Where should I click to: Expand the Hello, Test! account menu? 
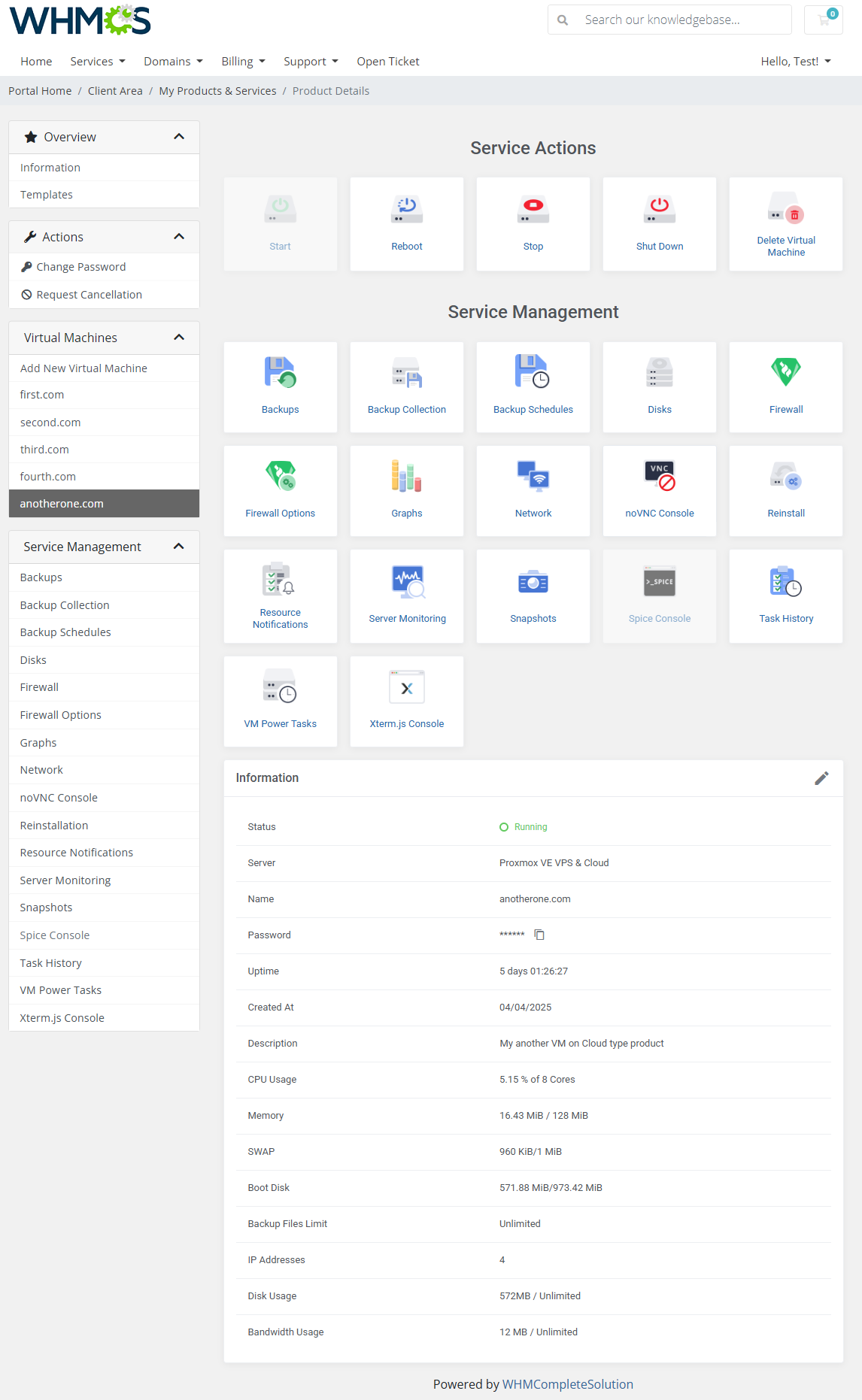pyautogui.click(x=795, y=62)
